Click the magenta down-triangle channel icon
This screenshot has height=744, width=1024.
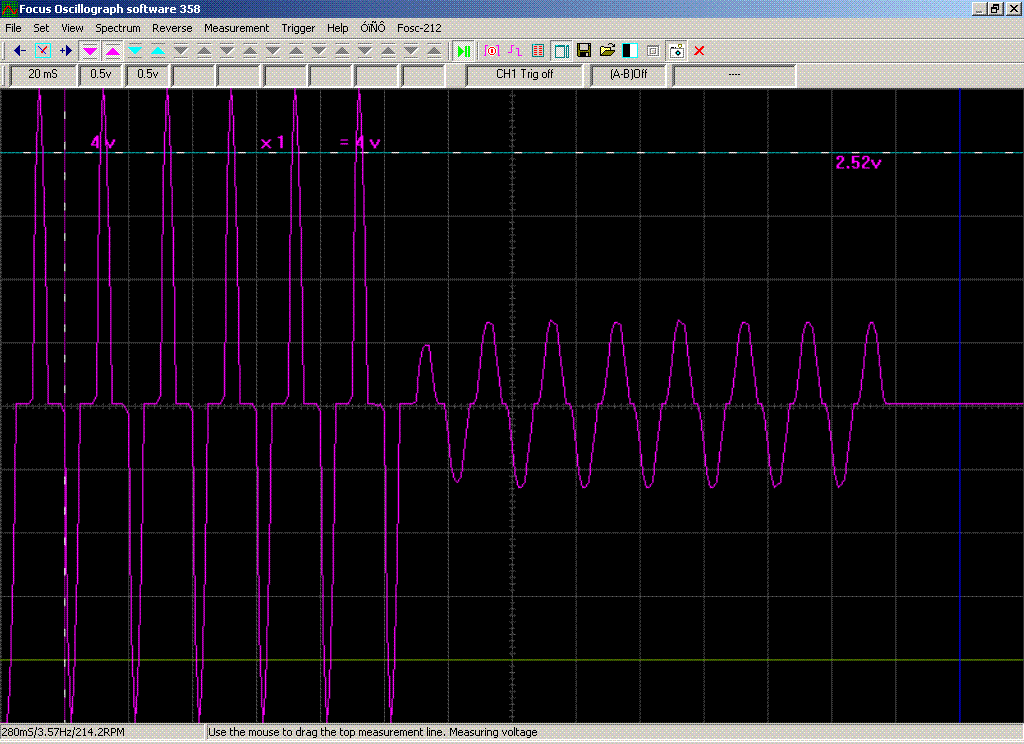pyautogui.click(x=89, y=50)
